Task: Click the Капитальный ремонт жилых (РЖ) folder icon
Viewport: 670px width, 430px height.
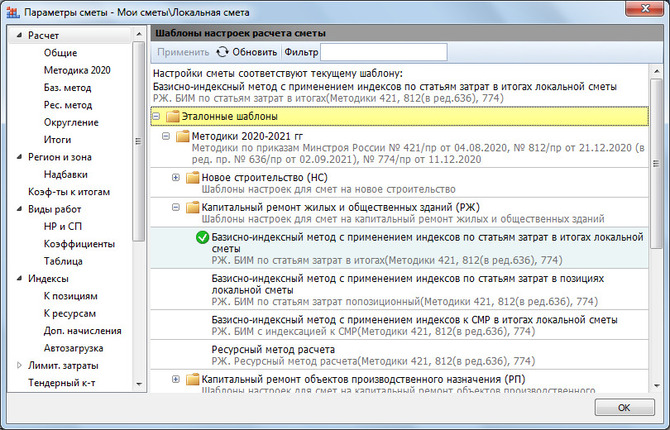Action: [193, 207]
